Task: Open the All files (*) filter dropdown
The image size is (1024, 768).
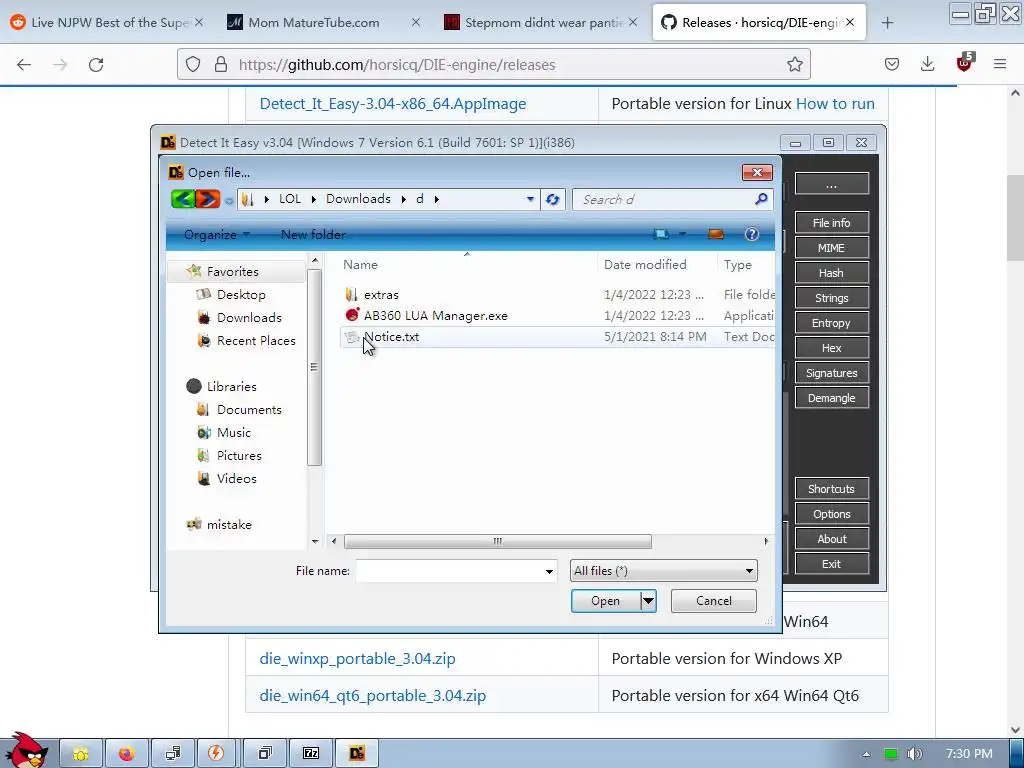Action: pos(664,571)
